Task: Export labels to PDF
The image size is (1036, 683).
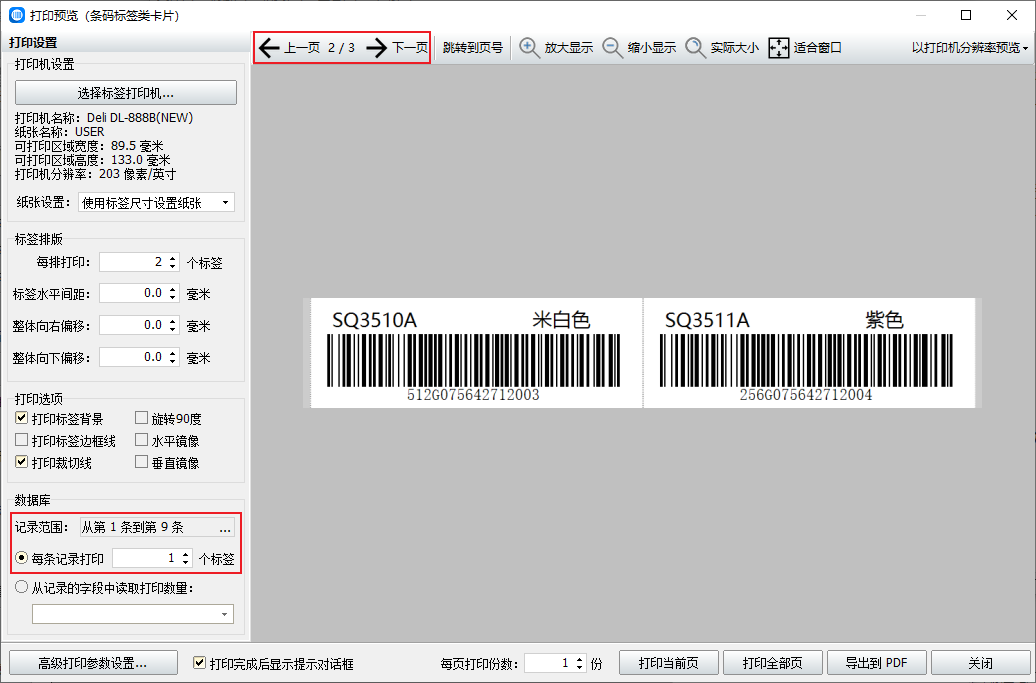Action: pos(876,663)
